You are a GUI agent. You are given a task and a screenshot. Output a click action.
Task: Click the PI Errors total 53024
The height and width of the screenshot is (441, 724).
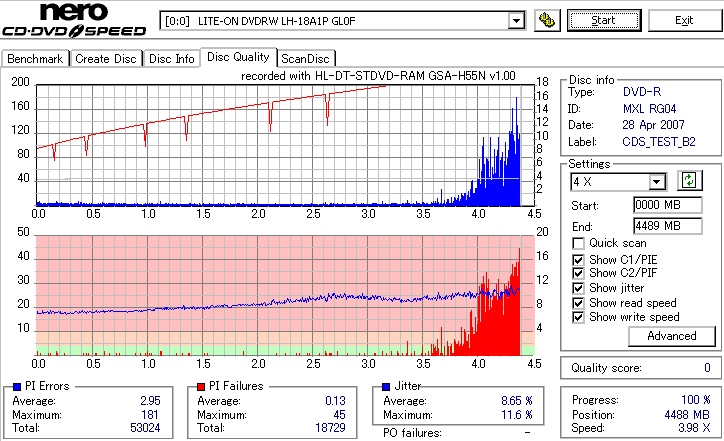pyautogui.click(x=145, y=428)
